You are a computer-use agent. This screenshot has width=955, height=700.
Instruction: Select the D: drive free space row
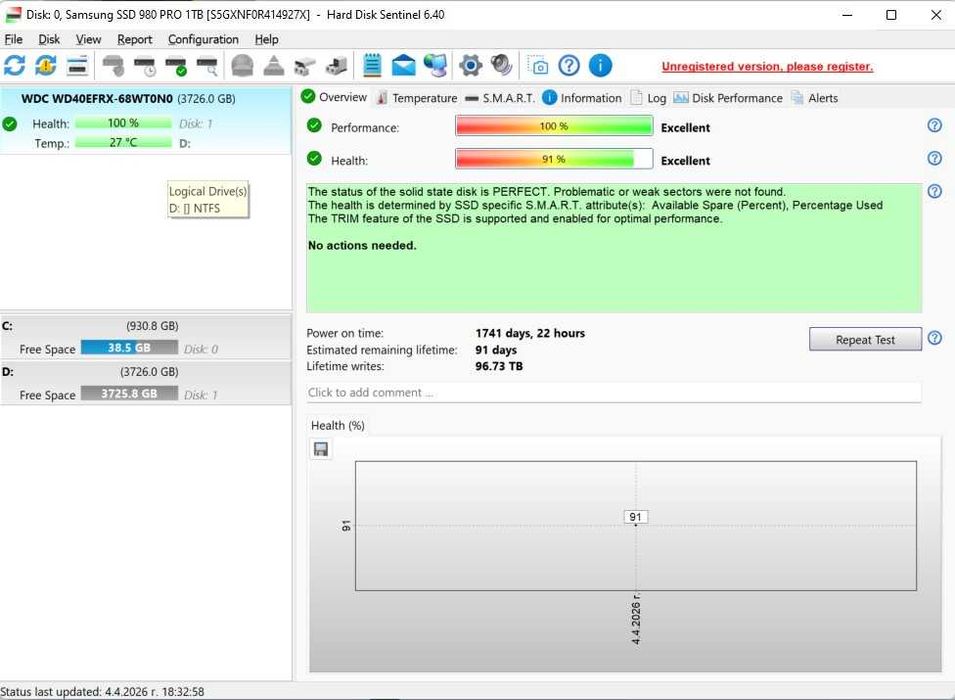[146, 383]
